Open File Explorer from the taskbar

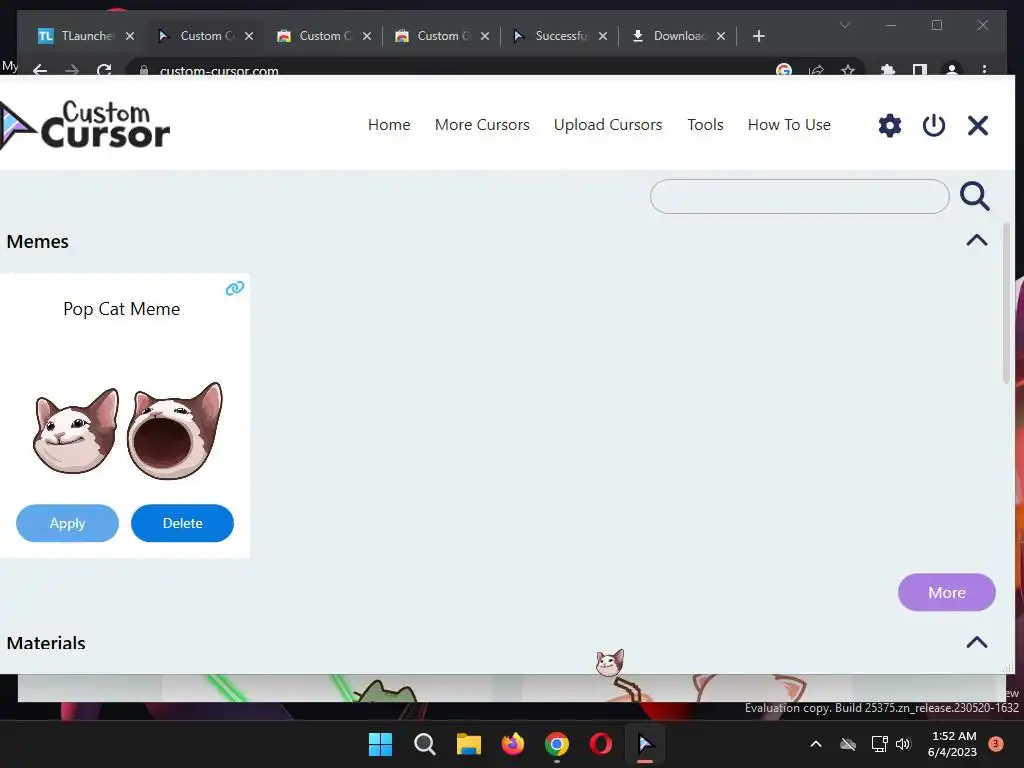468,744
